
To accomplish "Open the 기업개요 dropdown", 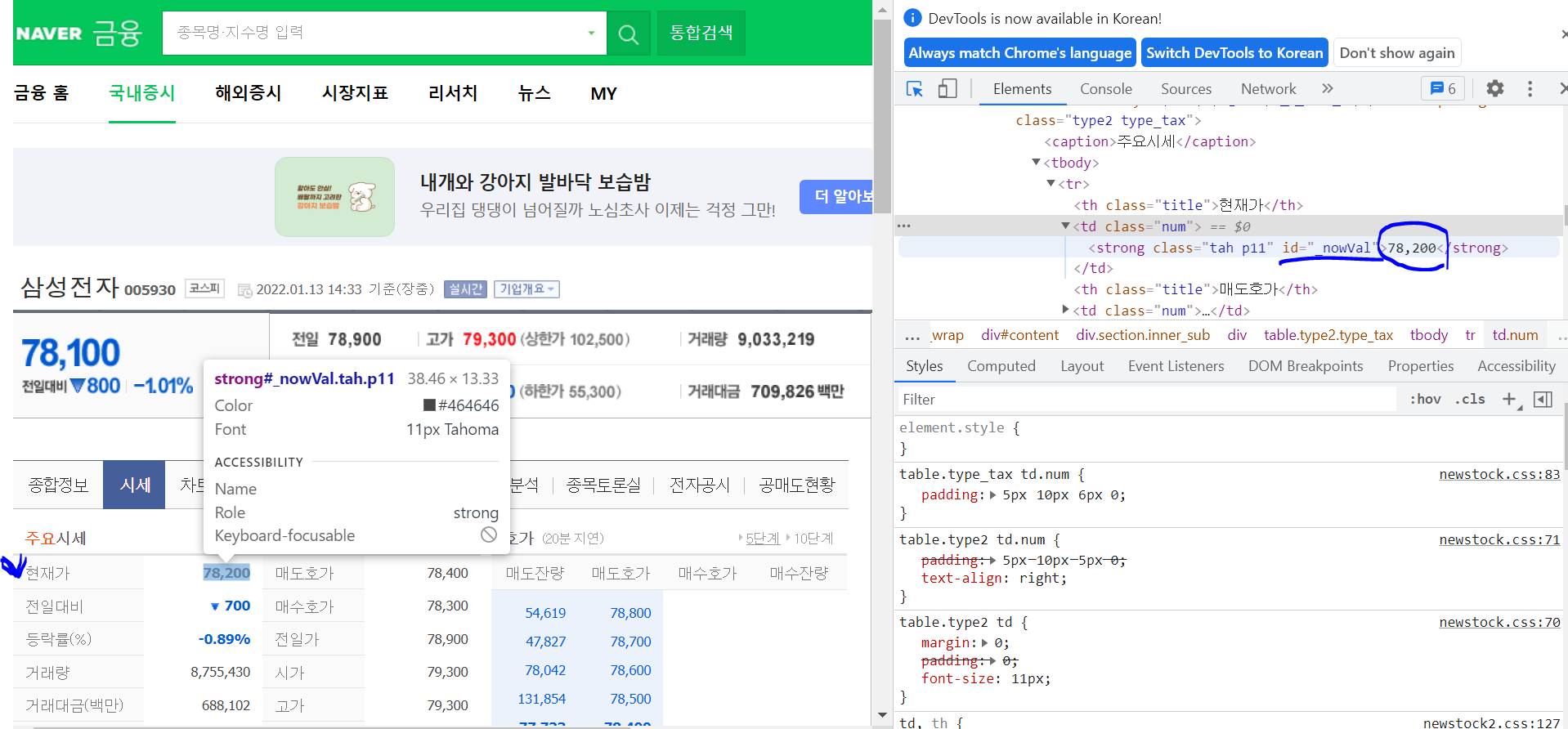I will pos(526,289).
